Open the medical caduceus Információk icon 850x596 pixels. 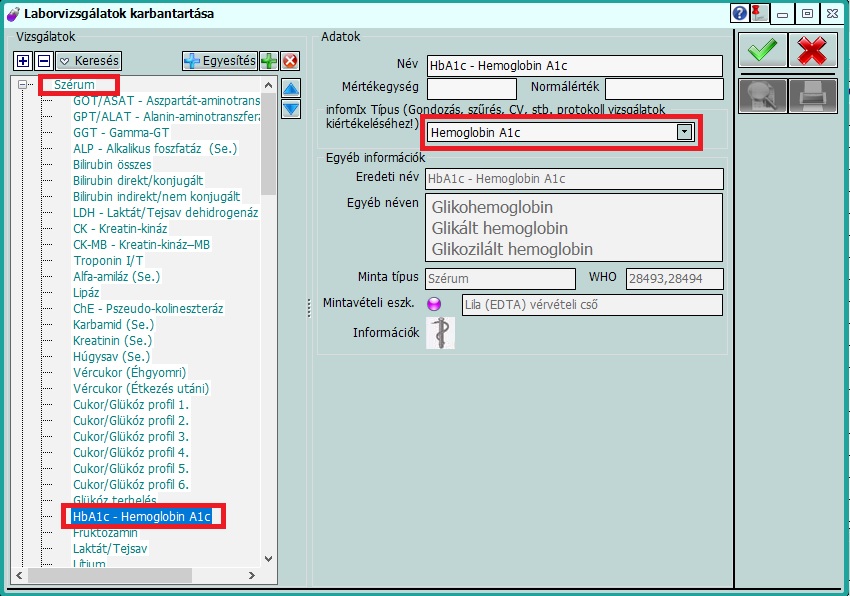tap(440, 333)
